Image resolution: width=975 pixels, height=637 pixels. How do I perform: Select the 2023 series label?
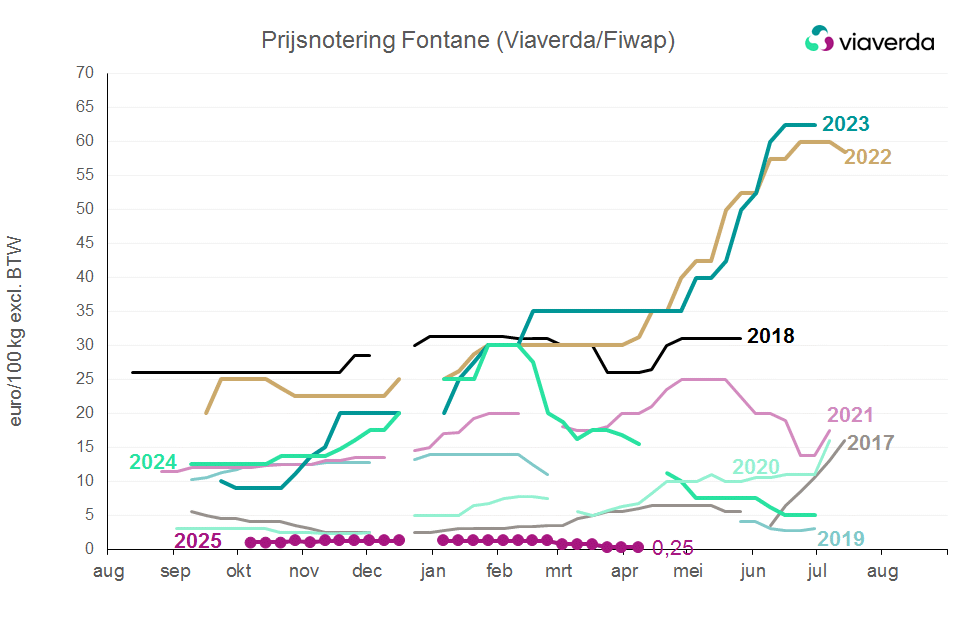845,124
